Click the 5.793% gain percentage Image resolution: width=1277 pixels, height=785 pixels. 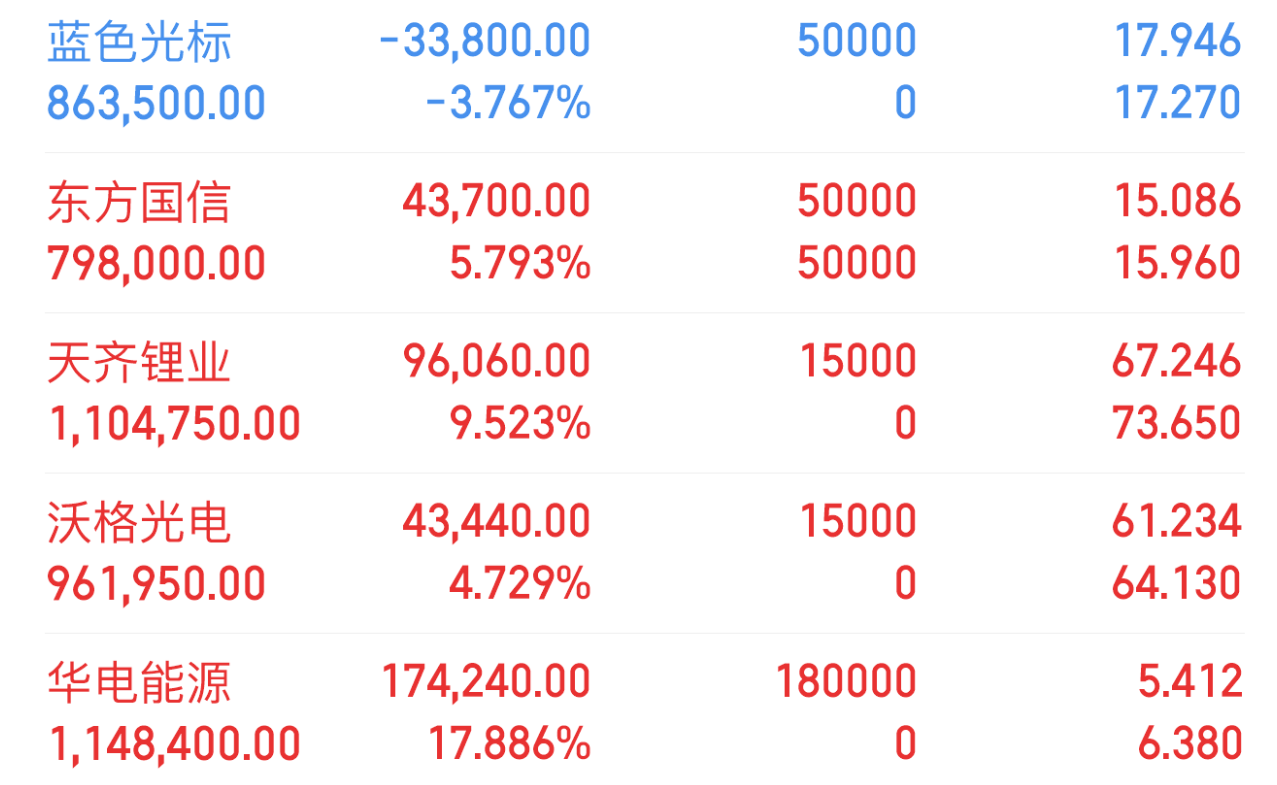pos(520,264)
